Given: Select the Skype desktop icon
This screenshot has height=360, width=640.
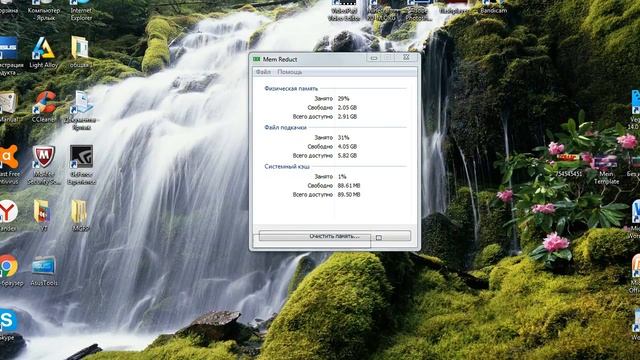Looking at the screenshot, I should pos(8,325).
